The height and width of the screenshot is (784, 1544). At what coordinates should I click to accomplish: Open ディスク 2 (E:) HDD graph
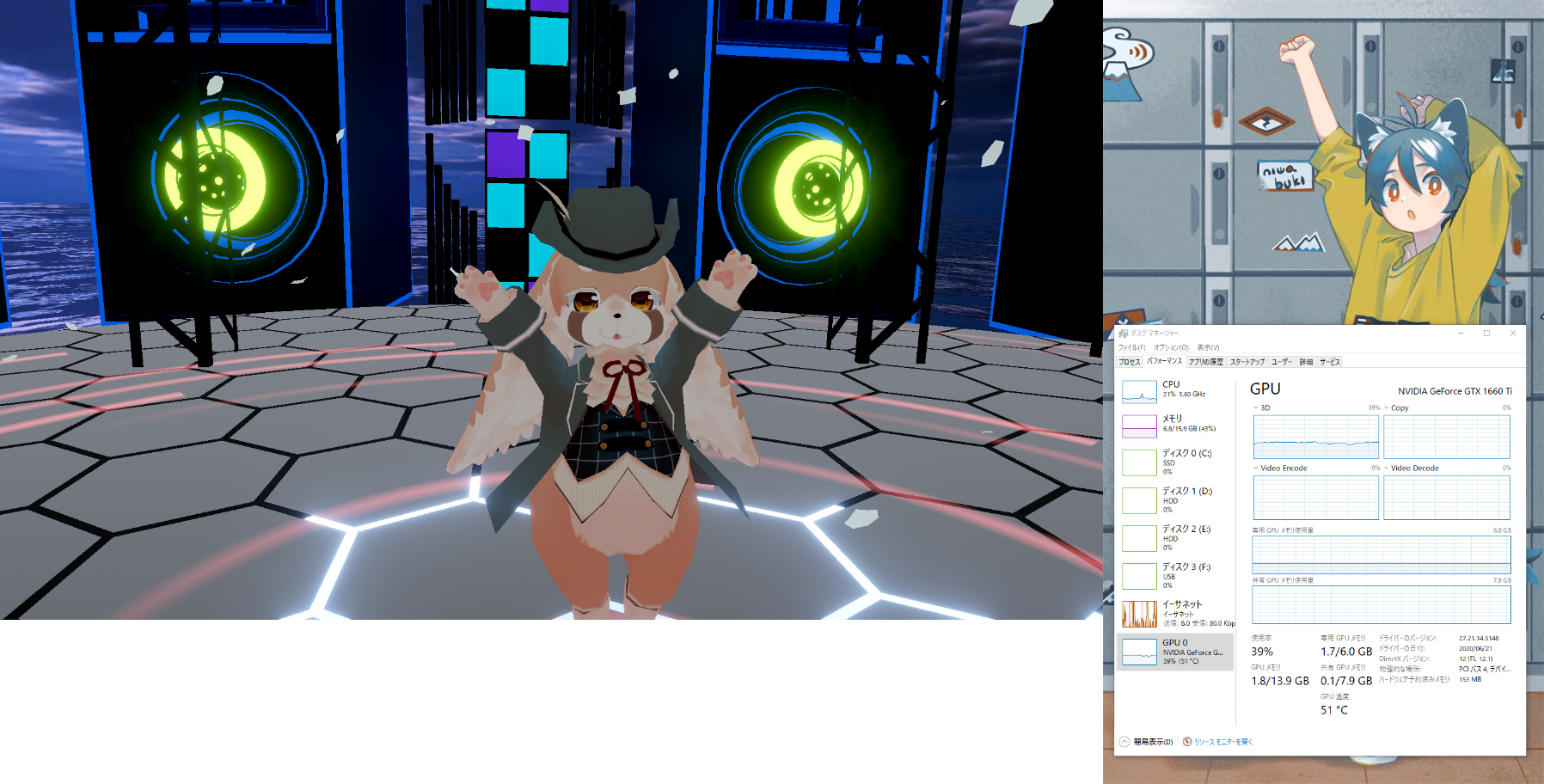tap(1139, 538)
